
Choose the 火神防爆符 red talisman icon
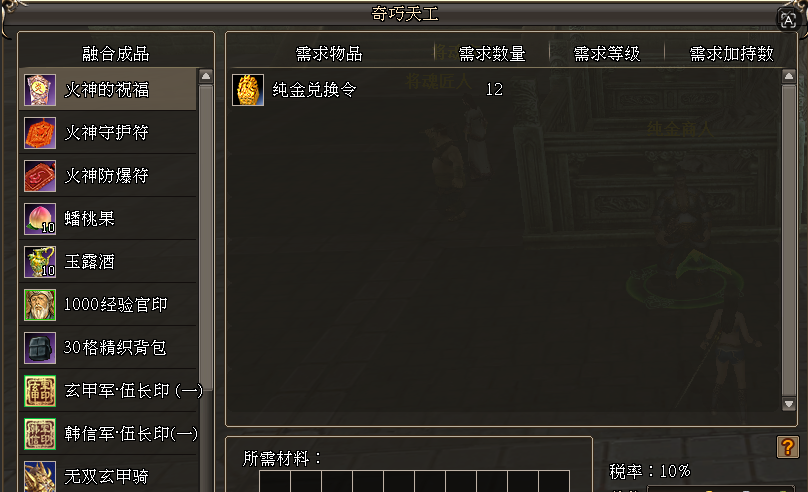point(40,176)
